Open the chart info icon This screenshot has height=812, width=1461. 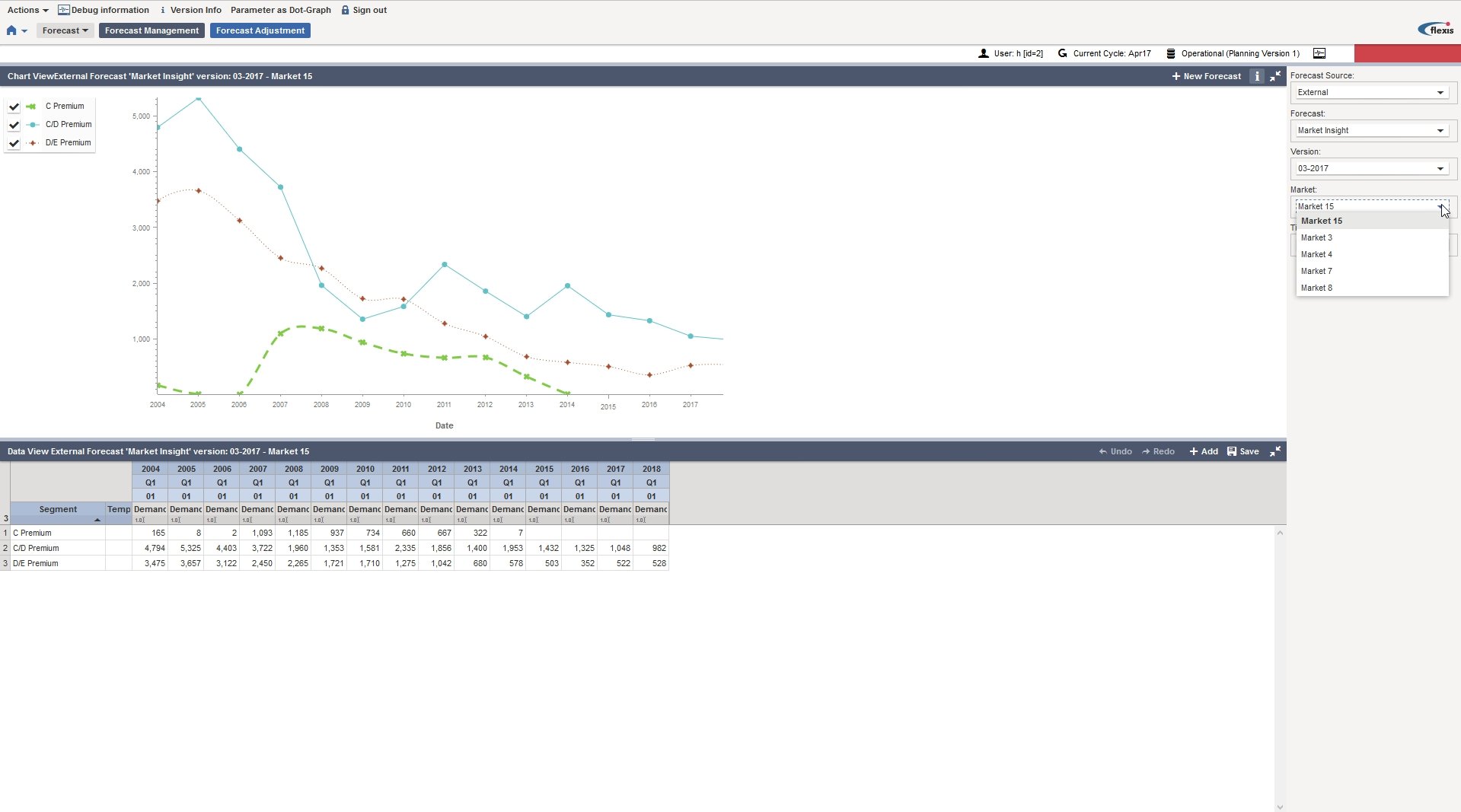(x=1257, y=76)
